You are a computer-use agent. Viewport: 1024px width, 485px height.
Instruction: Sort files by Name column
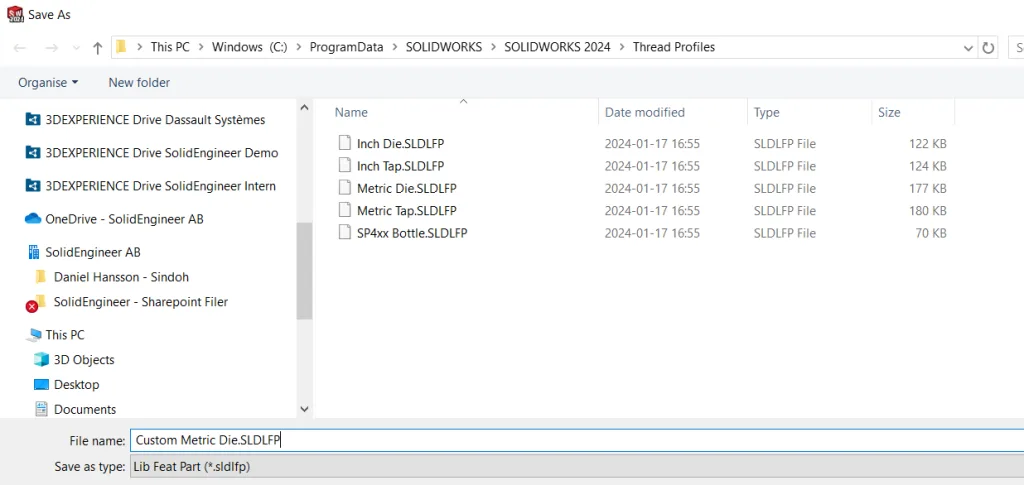point(351,112)
